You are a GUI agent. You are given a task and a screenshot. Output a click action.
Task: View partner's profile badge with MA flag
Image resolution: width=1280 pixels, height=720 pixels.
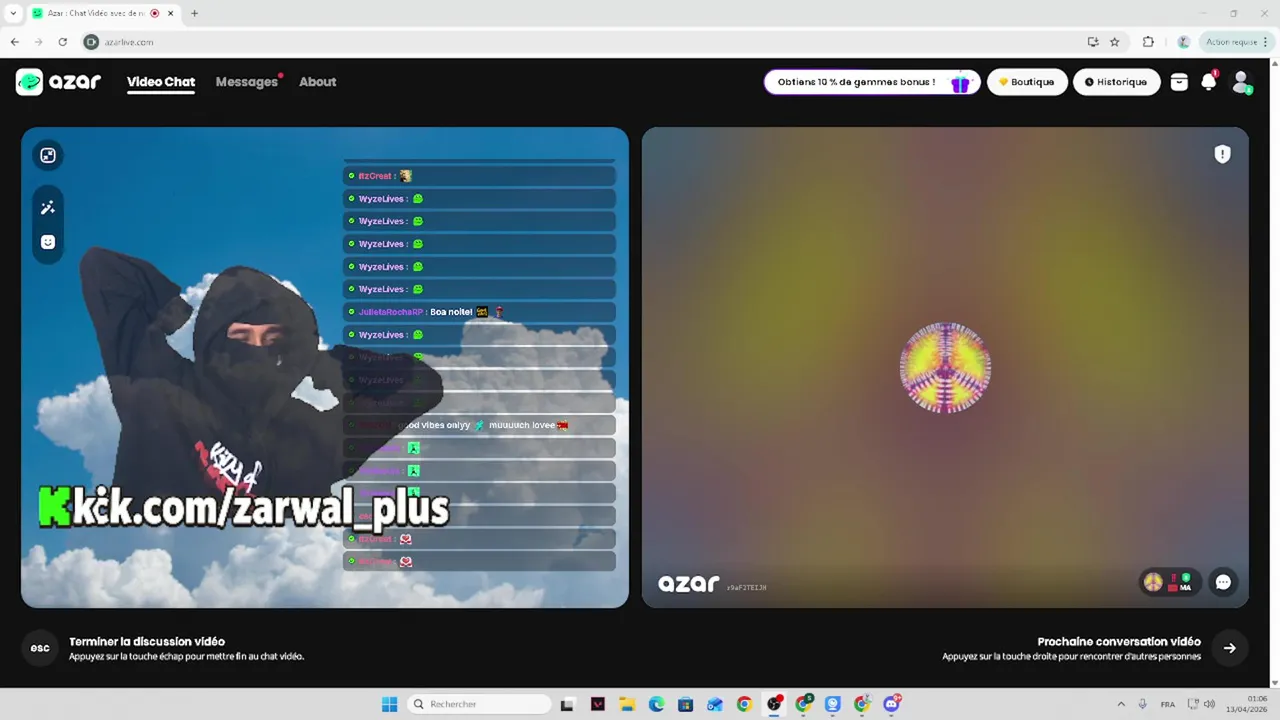tap(1169, 582)
